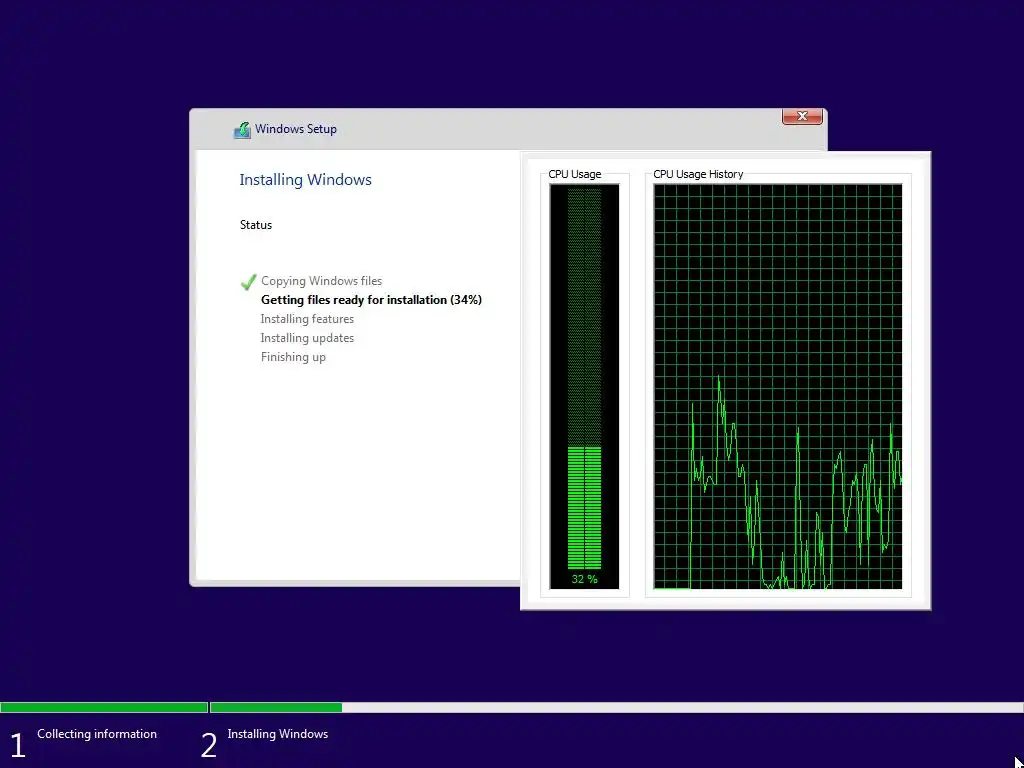Click the 32 % CPU usage value
Screen dimensions: 1024x768
pos(584,579)
